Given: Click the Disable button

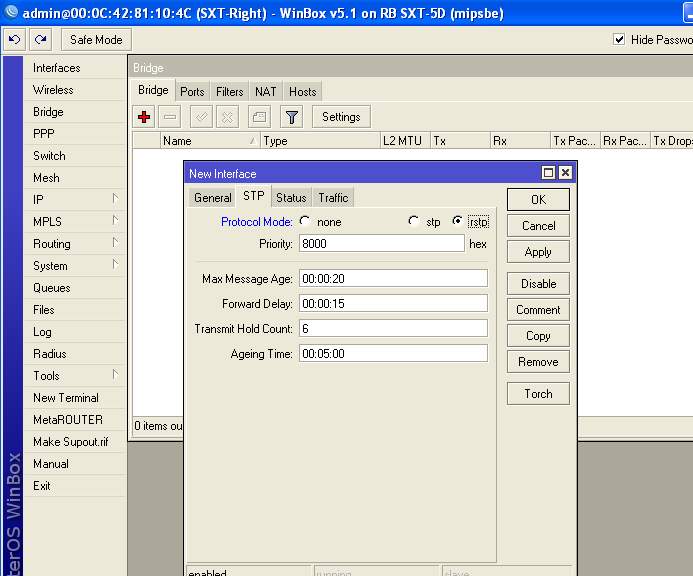Looking at the screenshot, I should (538, 284).
